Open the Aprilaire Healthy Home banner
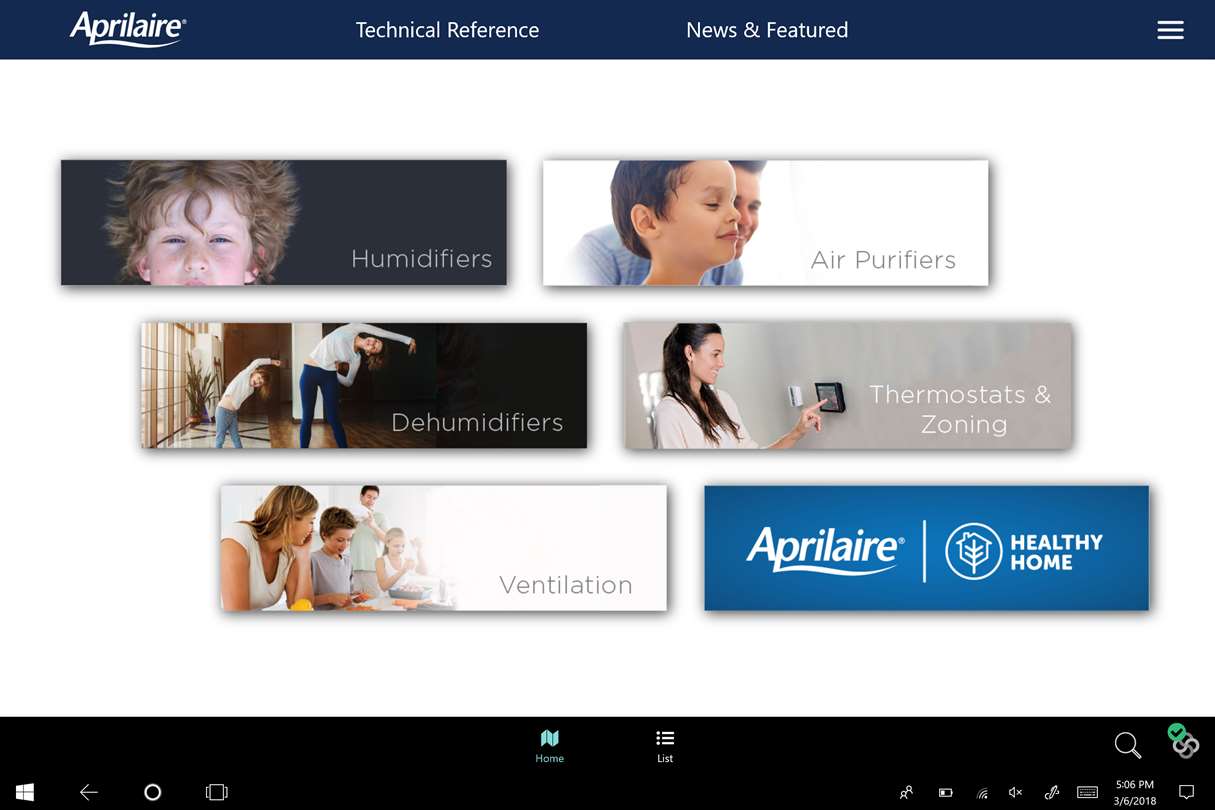The width and height of the screenshot is (1215, 810). 927,548
